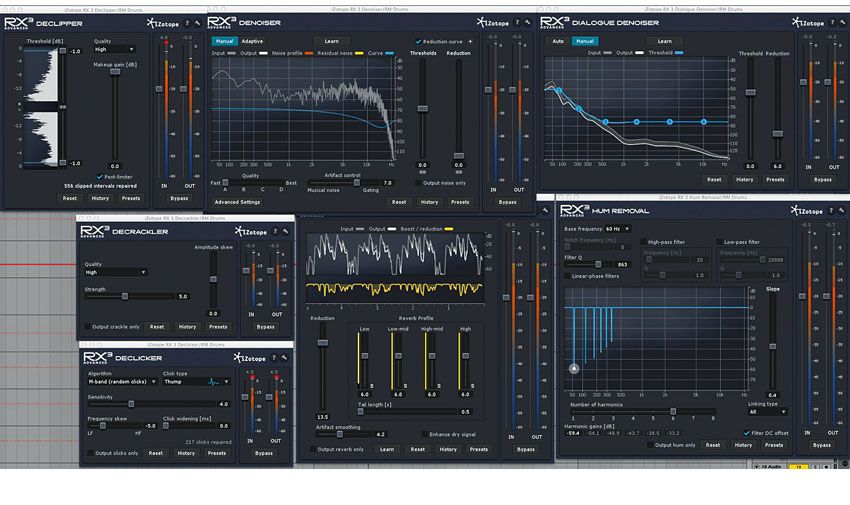Open Quality dropdown in Decrackler

[x=115, y=272]
